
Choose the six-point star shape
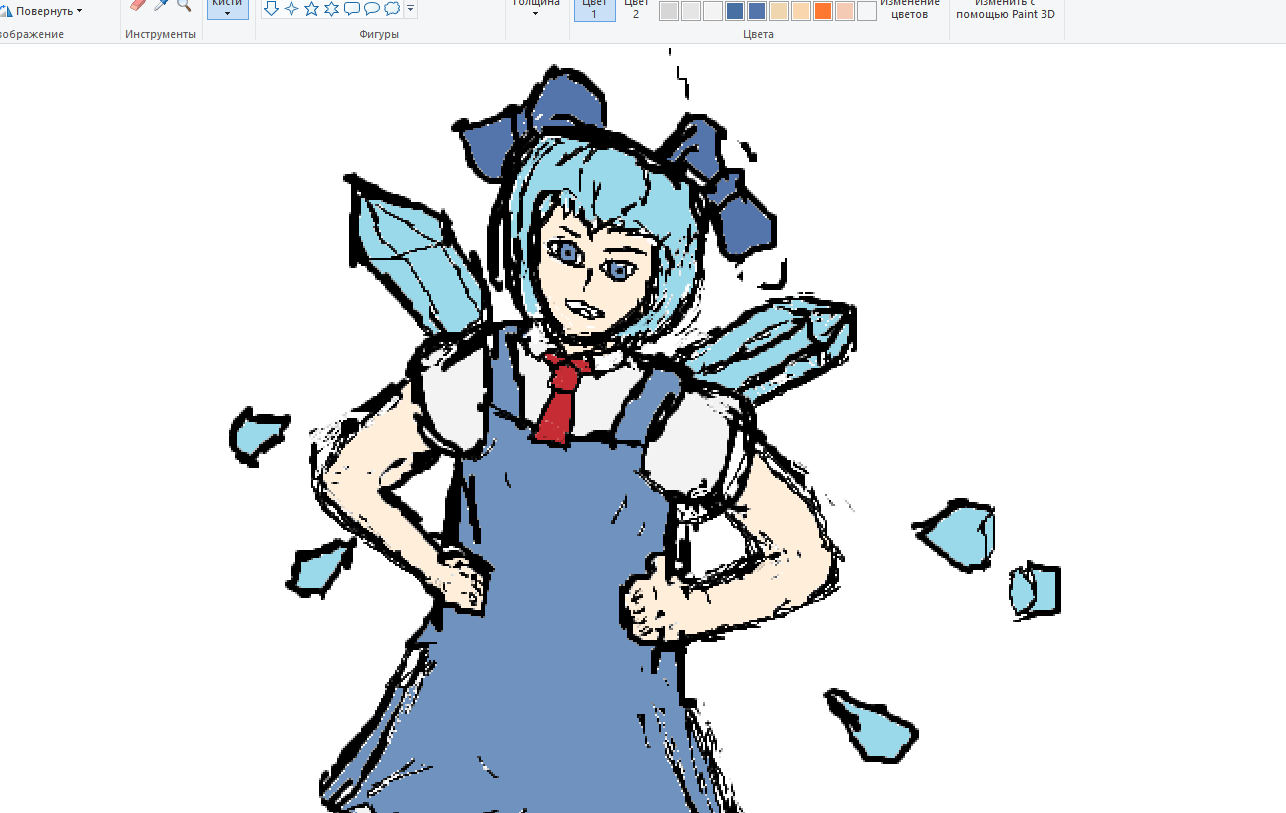[331, 8]
